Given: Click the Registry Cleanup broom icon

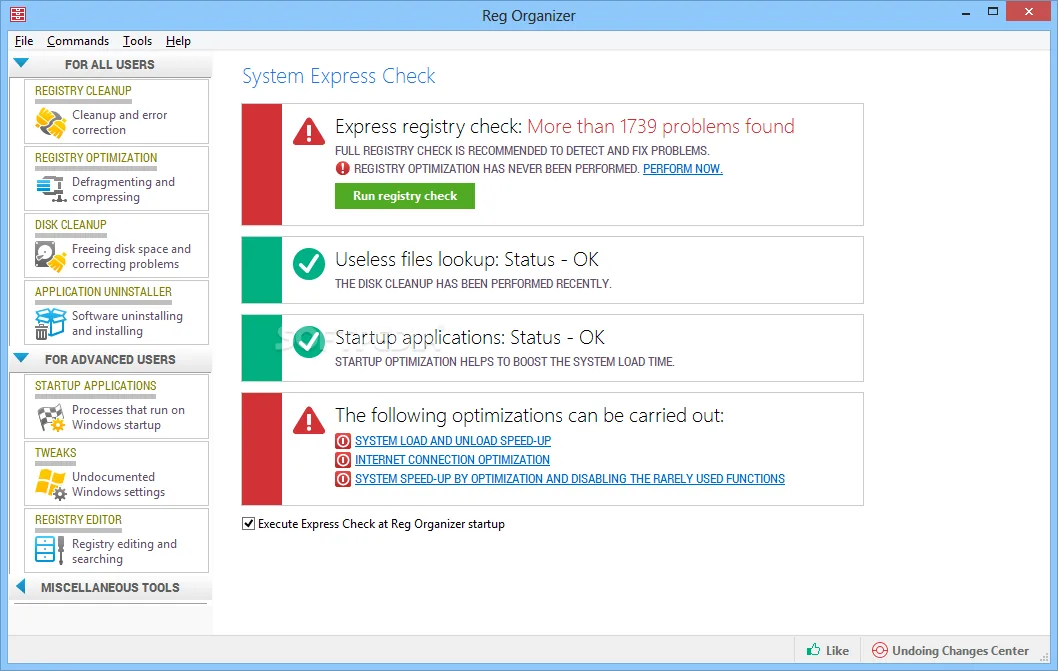Looking at the screenshot, I should coord(51,122).
